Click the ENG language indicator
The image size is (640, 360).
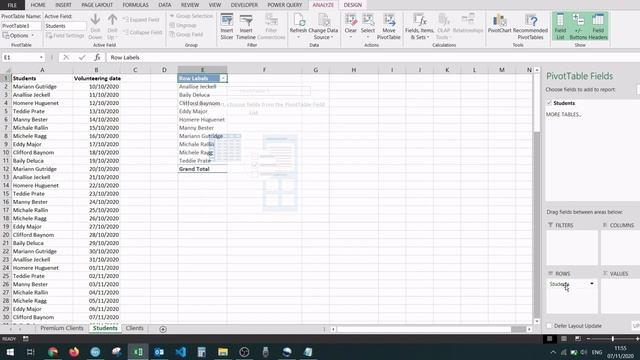[597, 352]
